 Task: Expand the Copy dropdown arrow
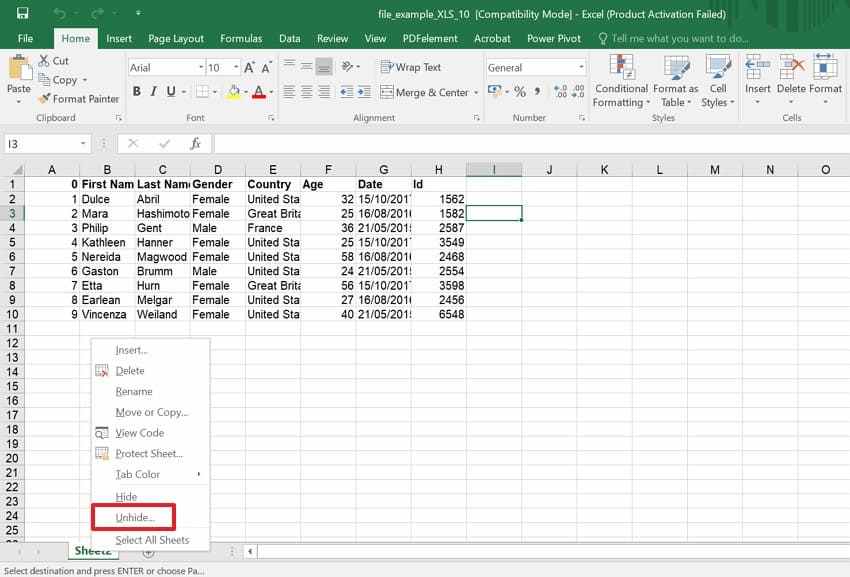pyautogui.click(x=85, y=80)
